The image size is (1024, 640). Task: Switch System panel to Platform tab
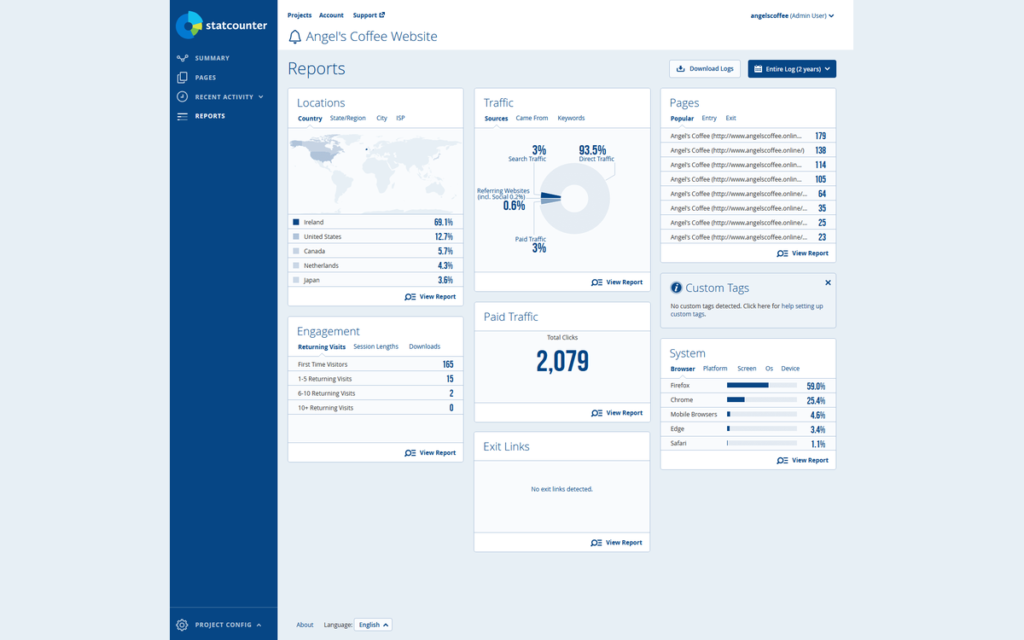click(x=714, y=368)
